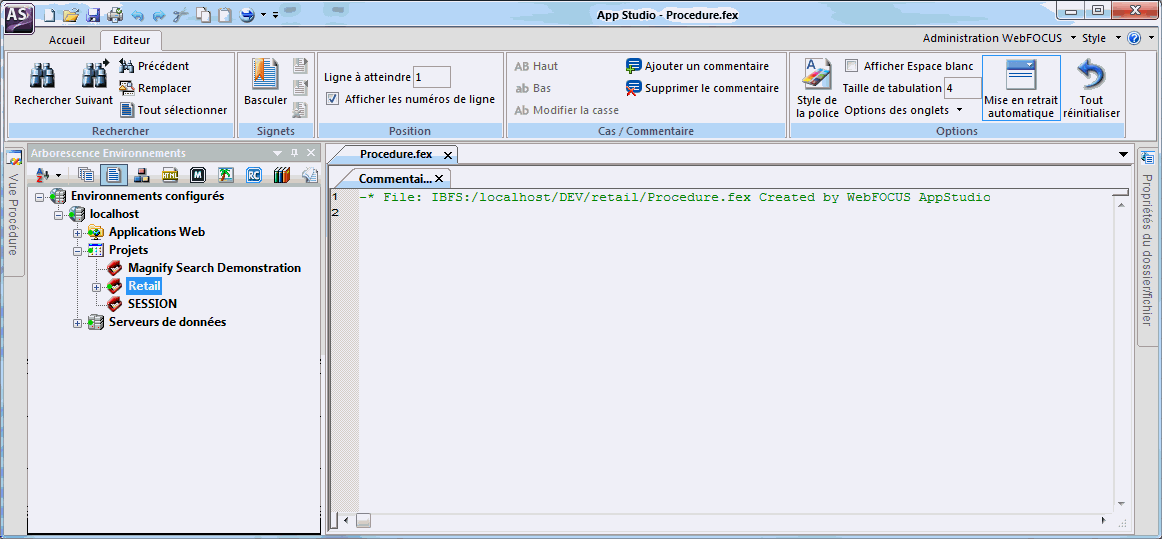Click the blue Help question mark icon

[x=1134, y=38]
